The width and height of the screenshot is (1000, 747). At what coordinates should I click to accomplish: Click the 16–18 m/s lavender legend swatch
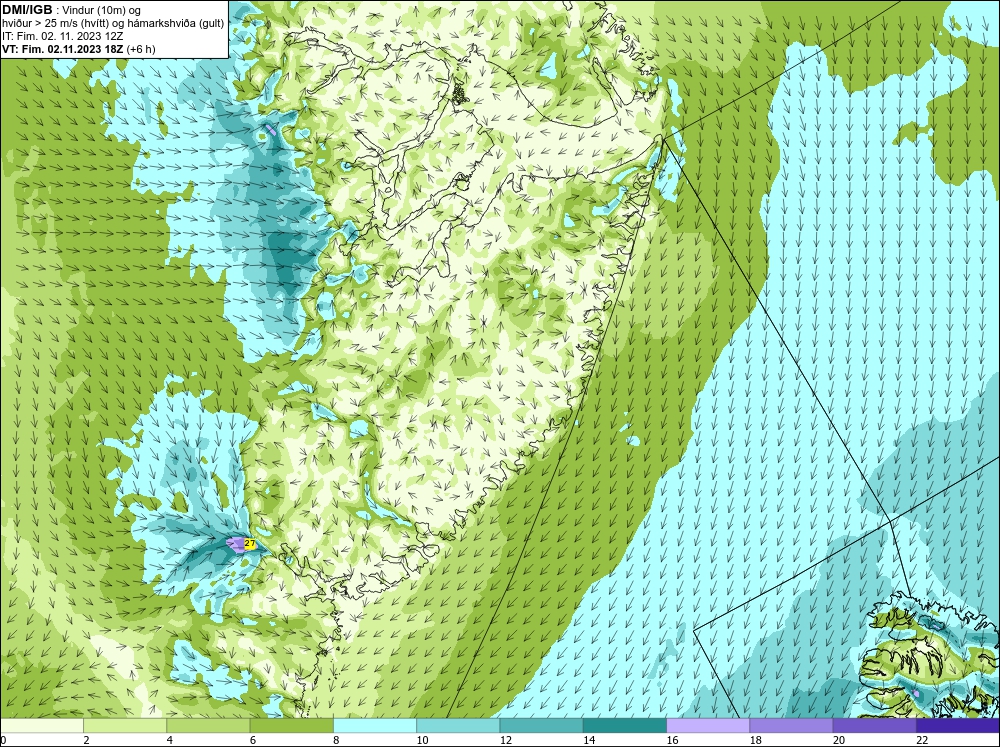[708, 726]
